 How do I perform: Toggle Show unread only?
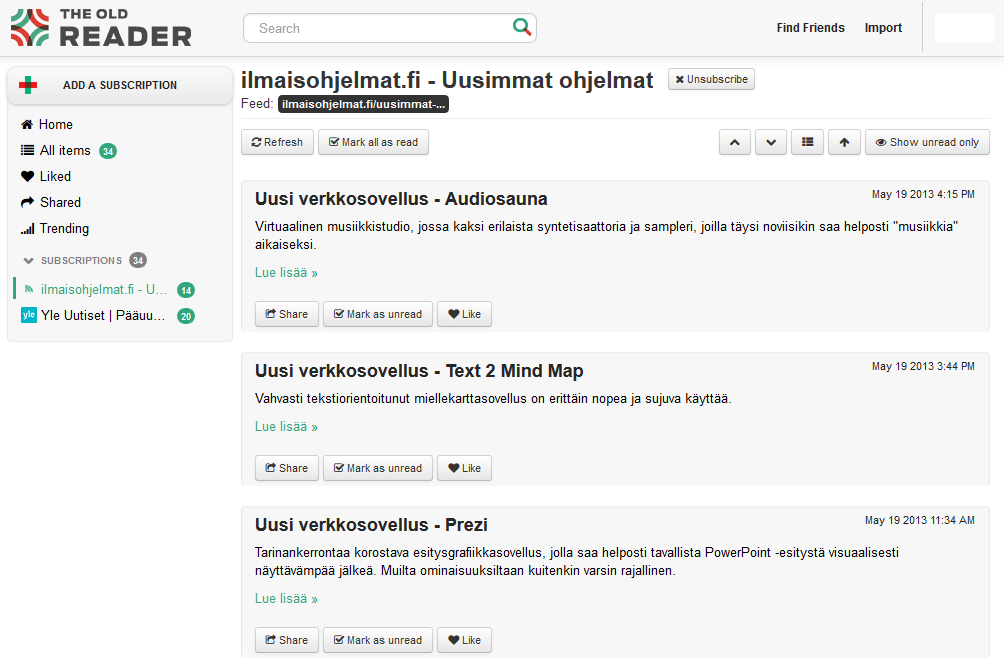(x=927, y=142)
